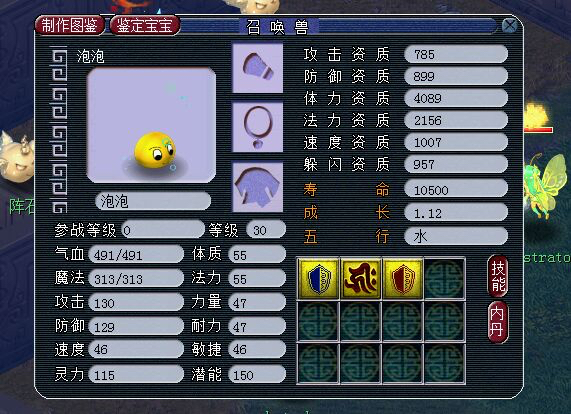The image size is (571, 414).
Task: Switch to the 技能 skills tab
Action: 497,276
